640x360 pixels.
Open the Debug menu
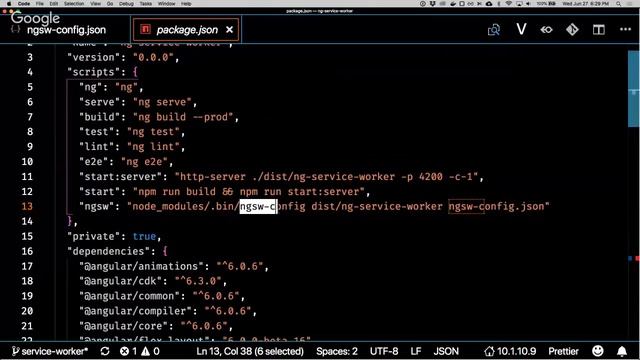126,4
